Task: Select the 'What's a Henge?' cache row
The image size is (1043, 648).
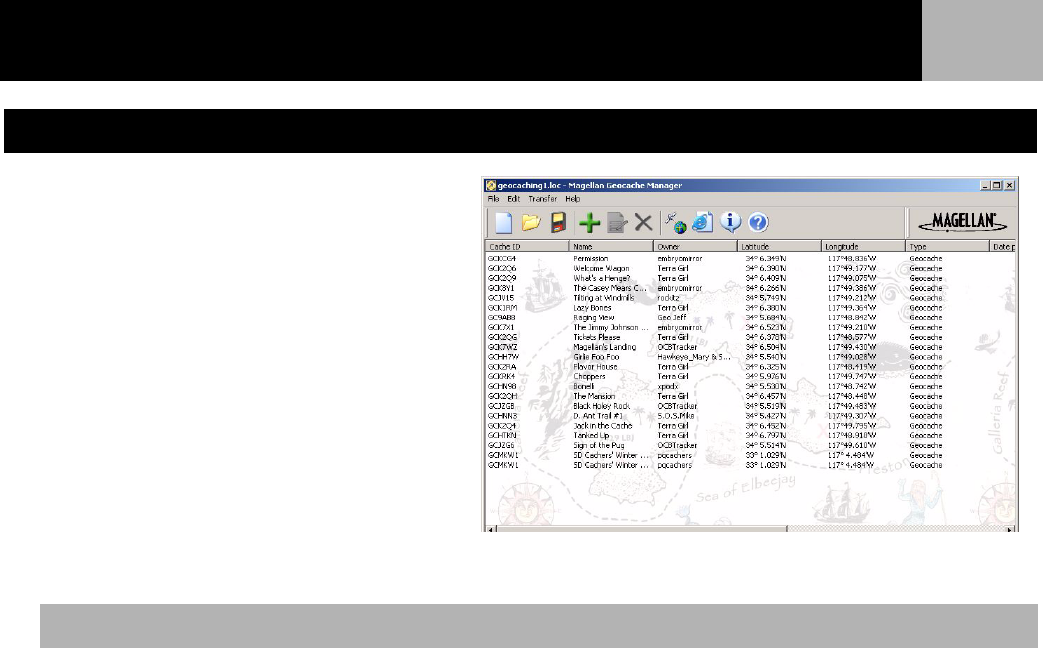Action: point(750,278)
